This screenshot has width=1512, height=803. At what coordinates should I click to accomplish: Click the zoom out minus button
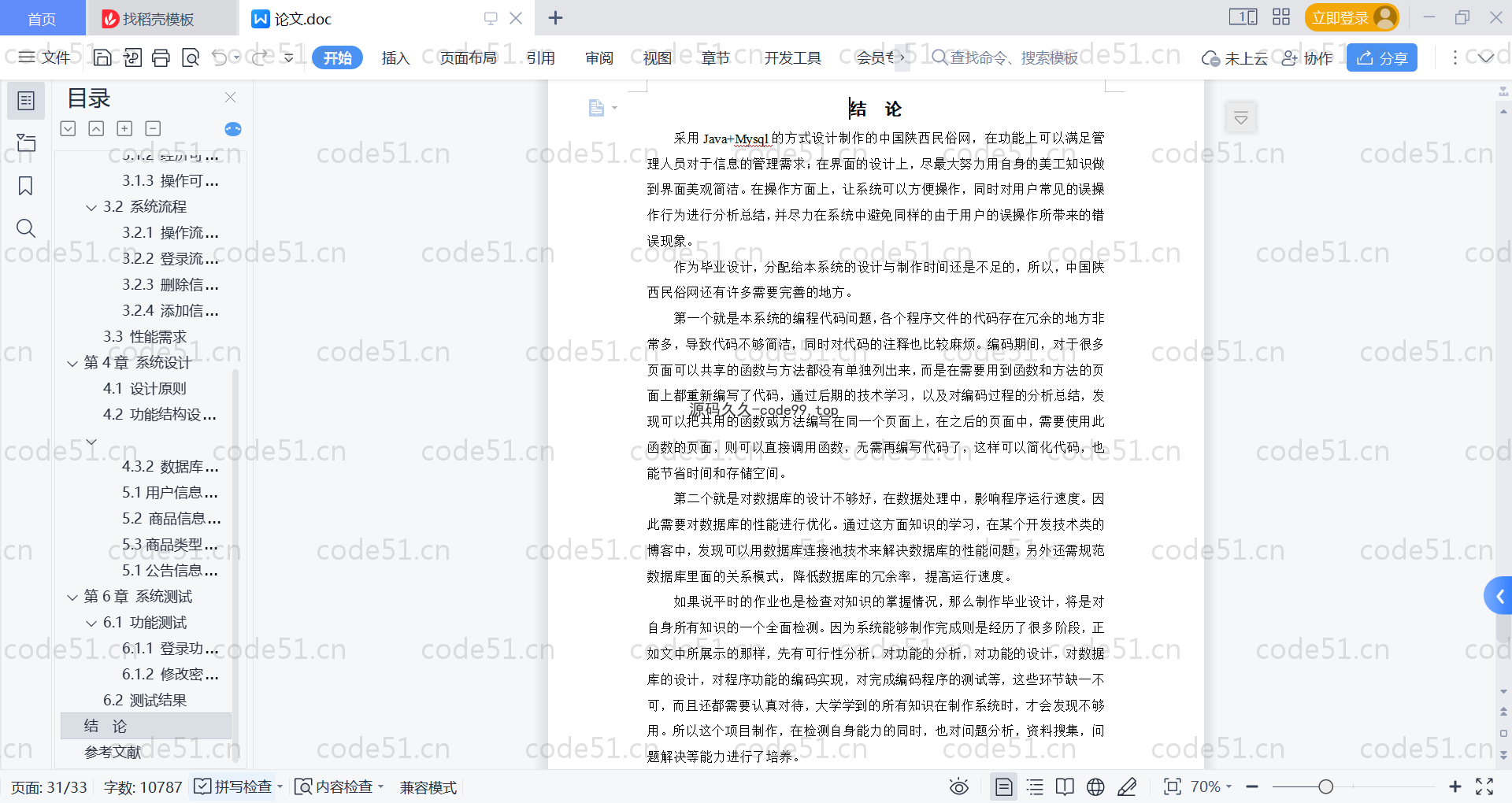tap(1253, 786)
